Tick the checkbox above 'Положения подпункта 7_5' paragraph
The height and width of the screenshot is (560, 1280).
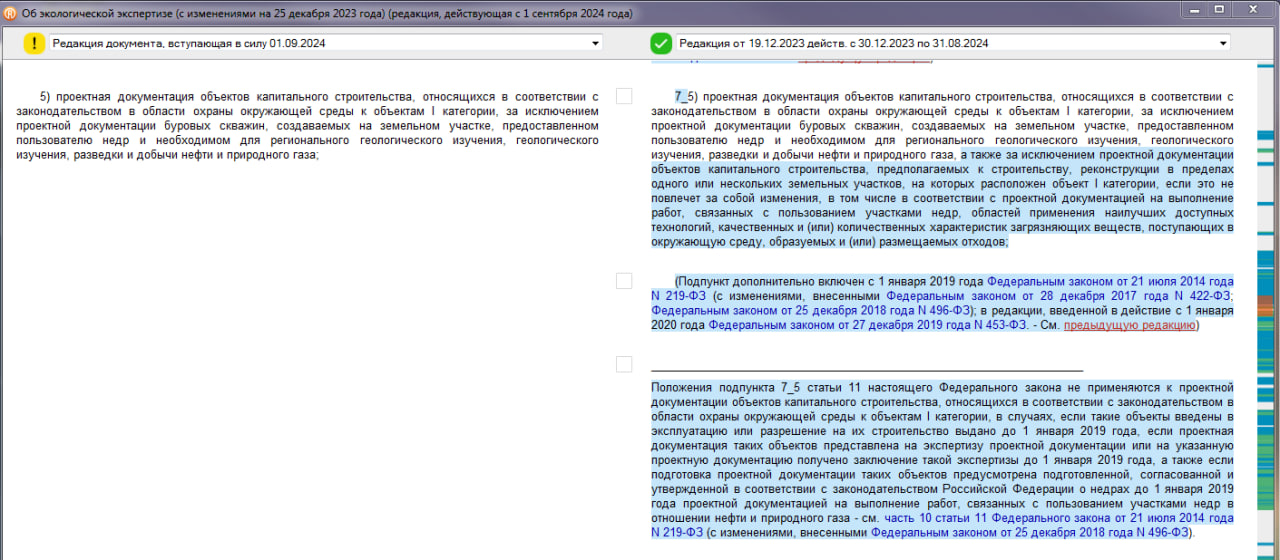coord(624,364)
